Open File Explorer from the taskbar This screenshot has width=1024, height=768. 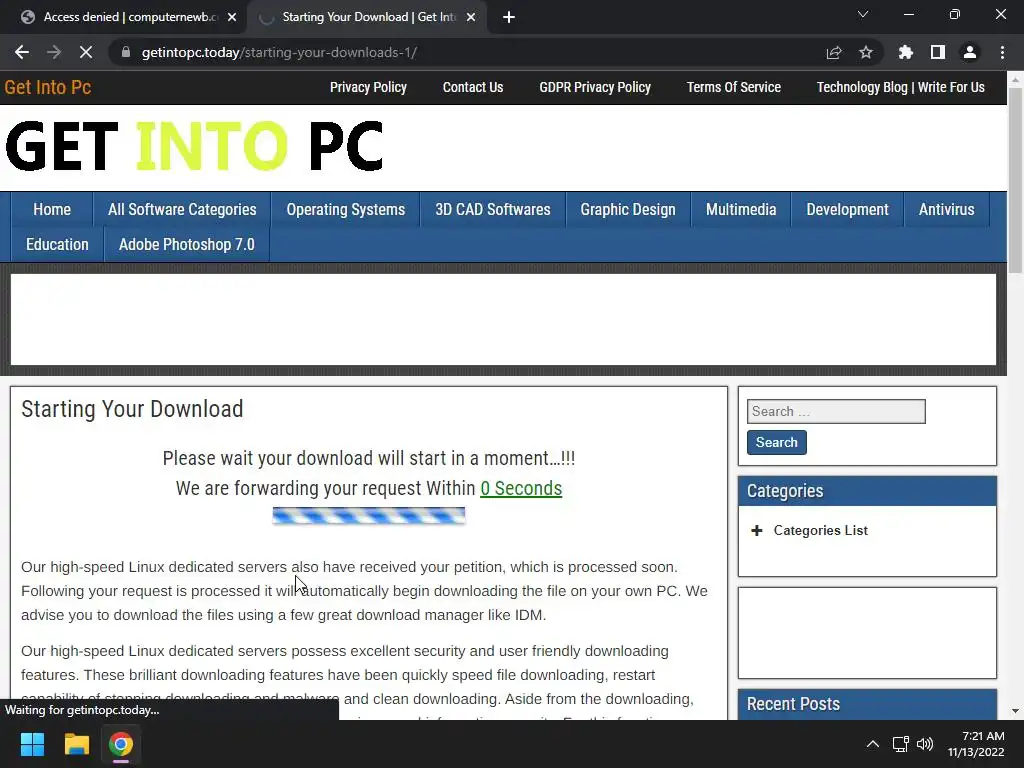click(x=76, y=744)
